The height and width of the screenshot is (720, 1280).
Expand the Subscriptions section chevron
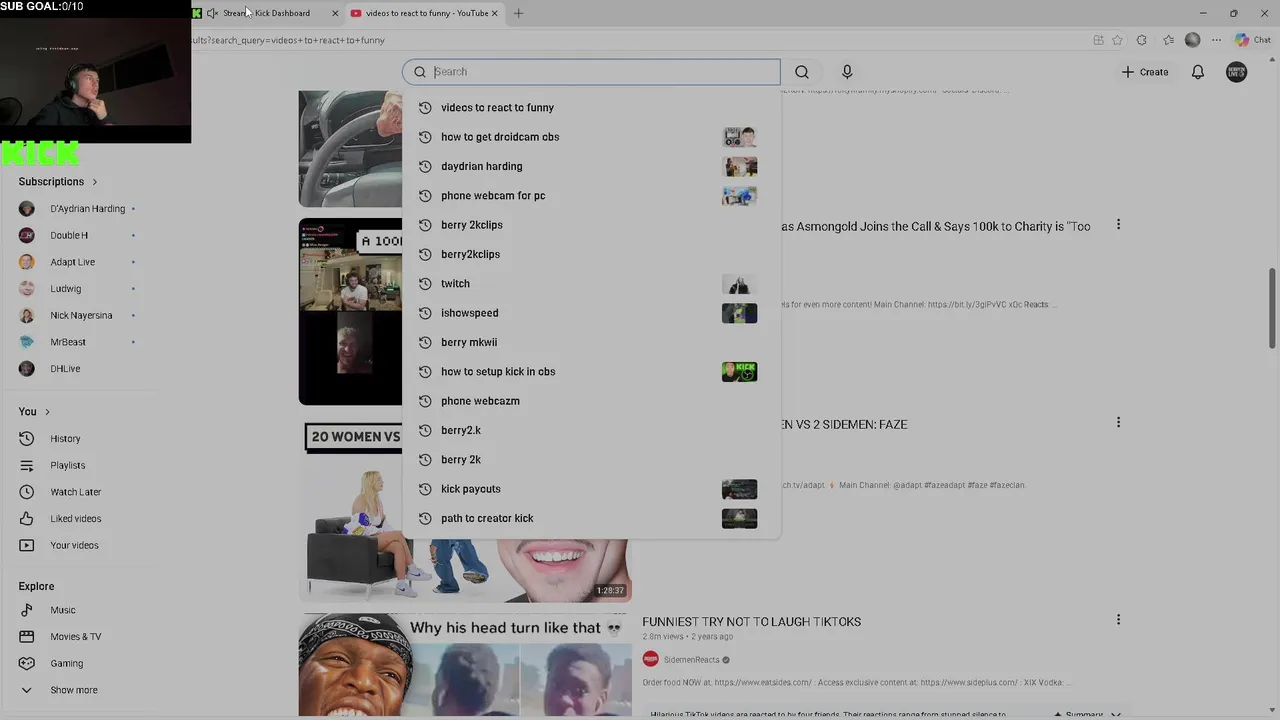[95, 182]
